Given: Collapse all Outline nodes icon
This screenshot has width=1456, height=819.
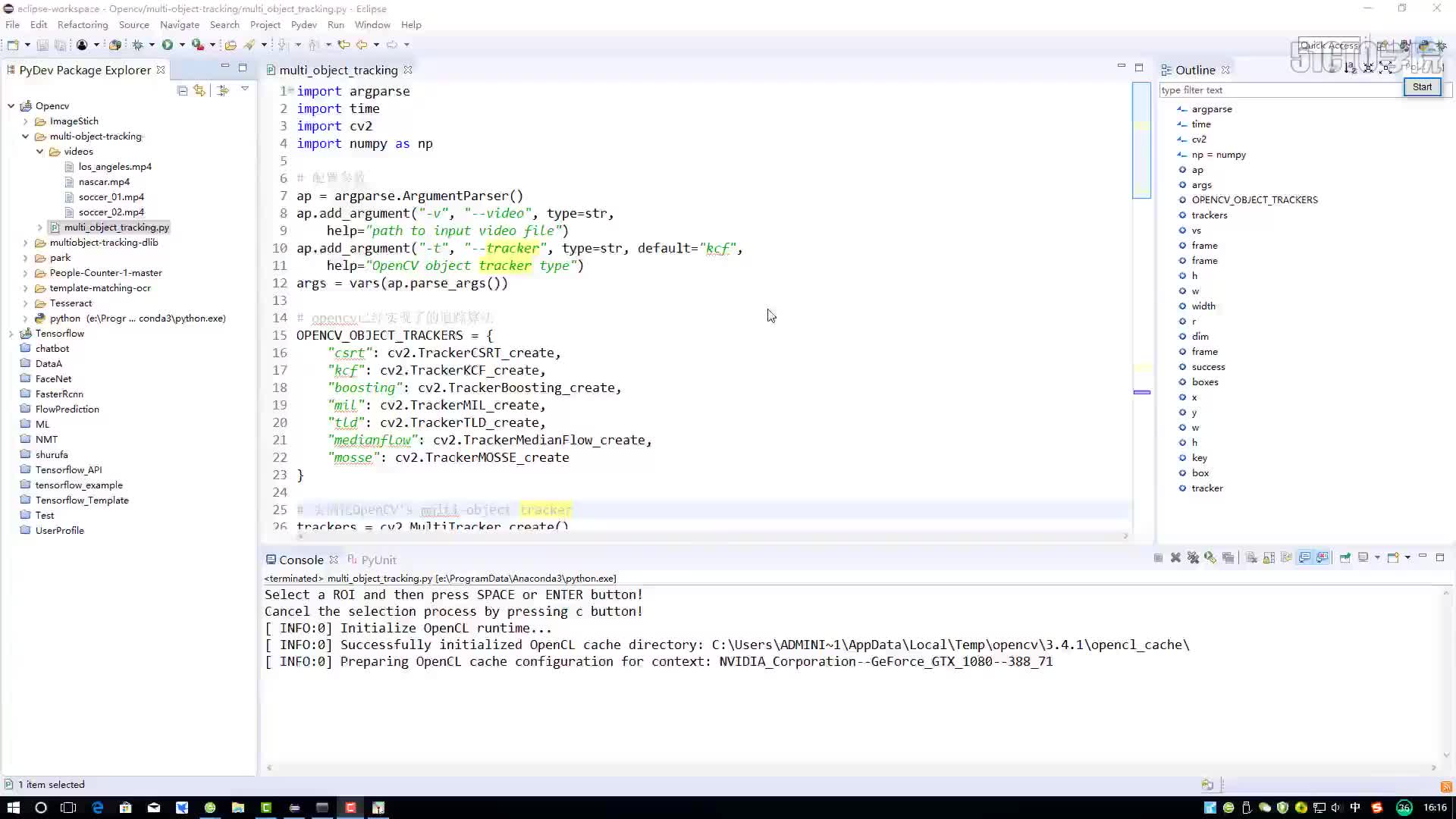Looking at the screenshot, I should (1368, 68).
